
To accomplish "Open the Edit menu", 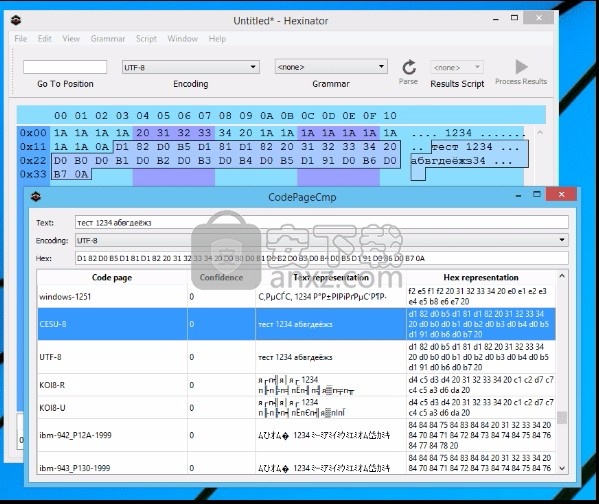I will (45, 39).
